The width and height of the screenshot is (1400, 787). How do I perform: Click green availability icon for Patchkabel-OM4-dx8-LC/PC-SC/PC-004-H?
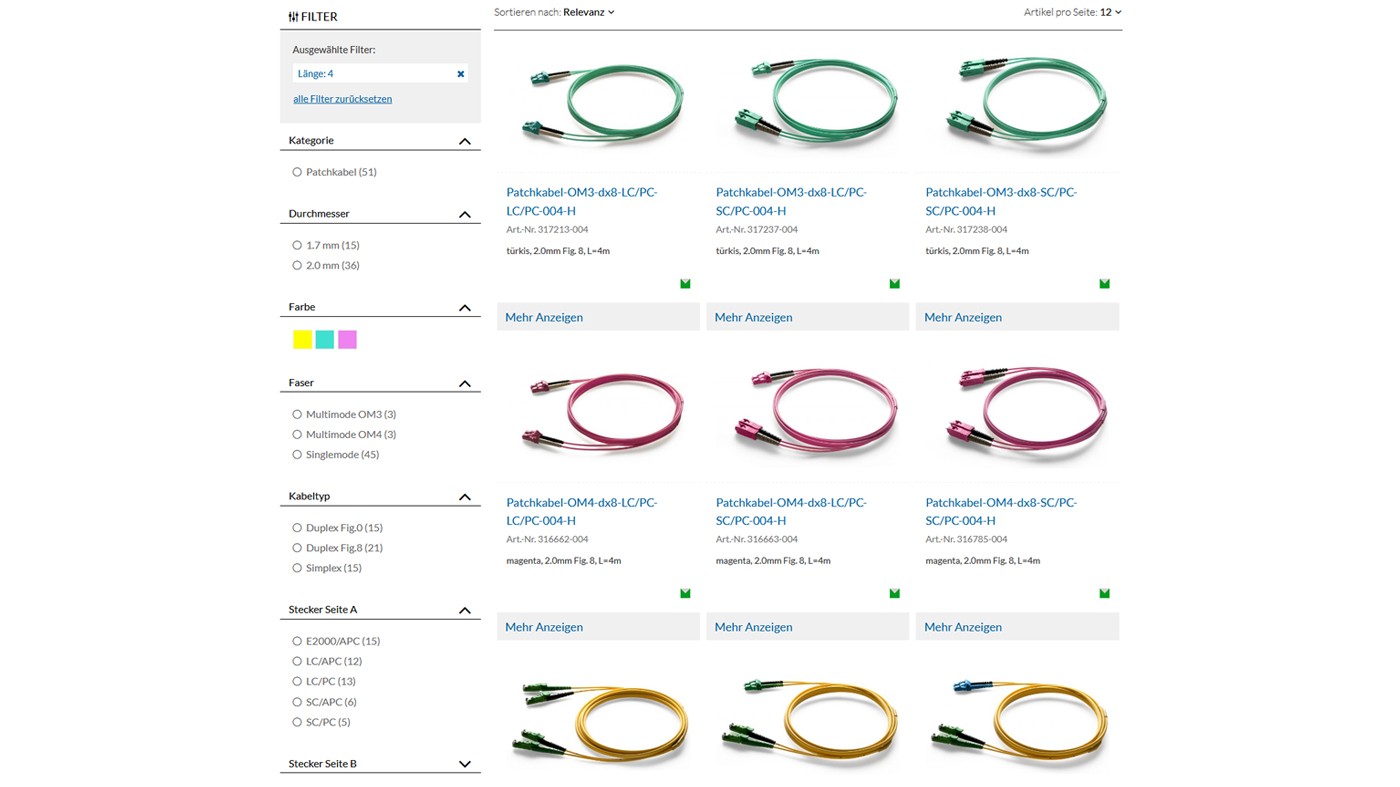(894, 594)
